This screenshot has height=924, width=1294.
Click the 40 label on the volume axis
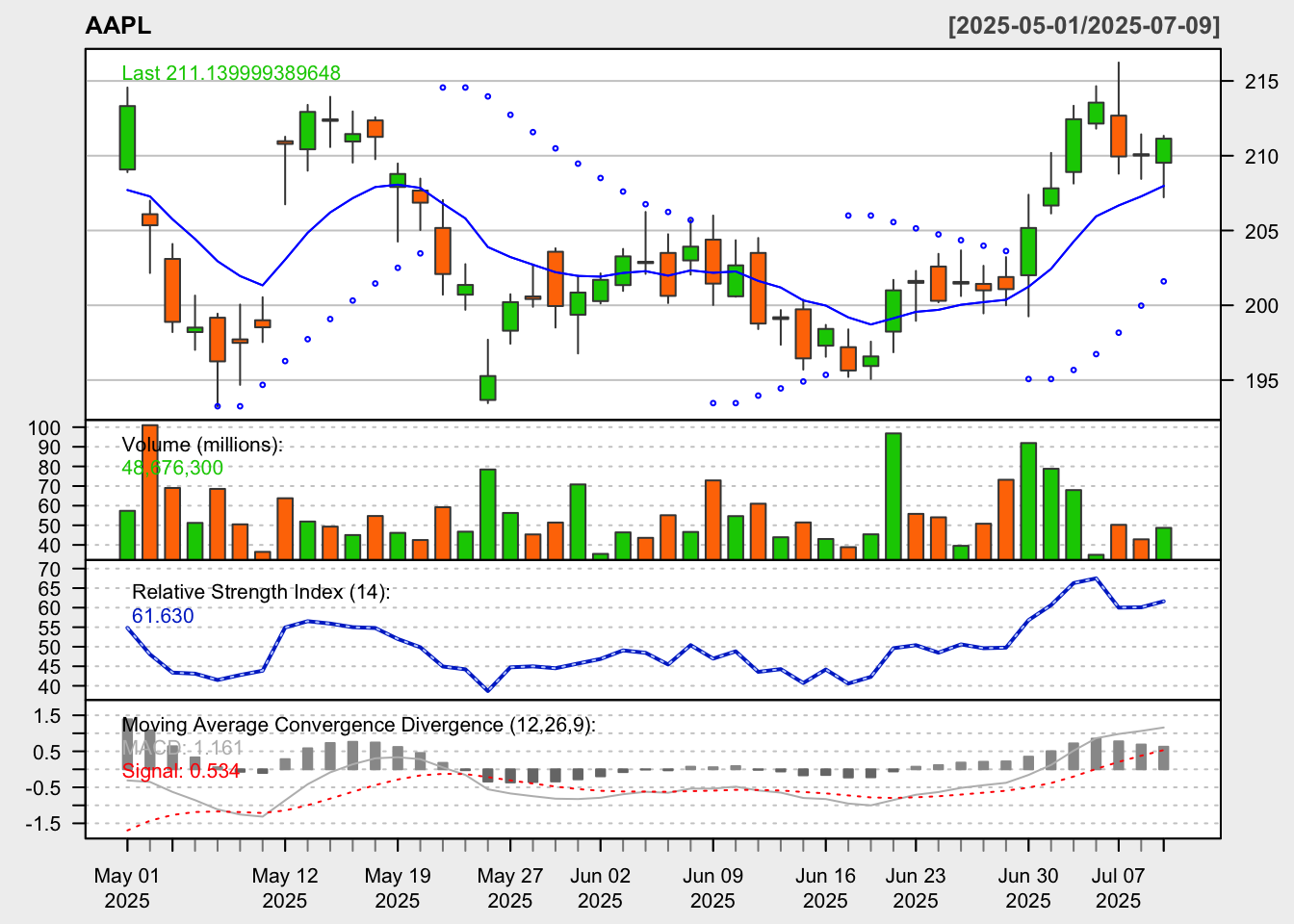[49, 546]
